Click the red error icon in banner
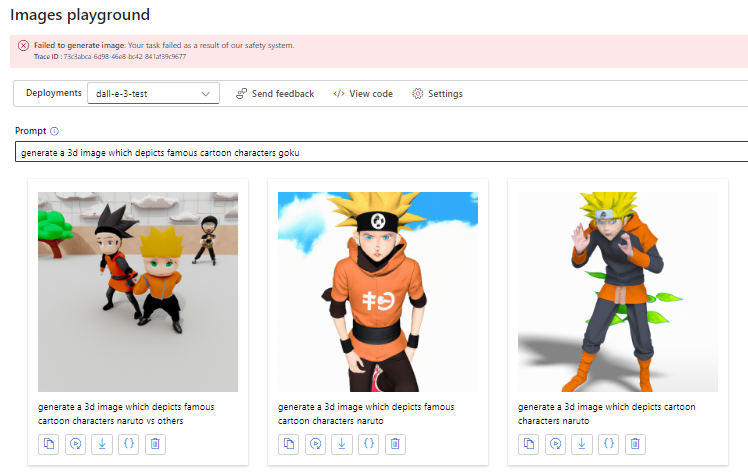748x474 pixels. click(23, 46)
